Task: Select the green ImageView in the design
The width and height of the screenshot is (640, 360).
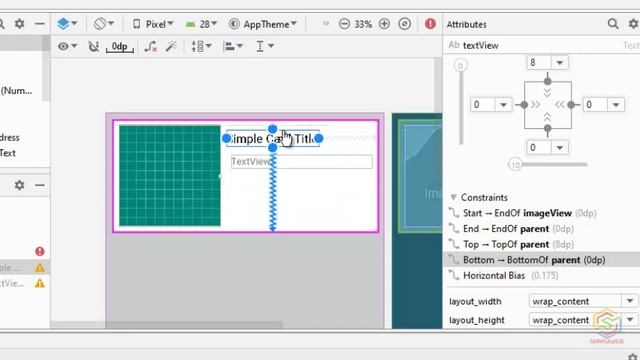Action: click(x=170, y=176)
